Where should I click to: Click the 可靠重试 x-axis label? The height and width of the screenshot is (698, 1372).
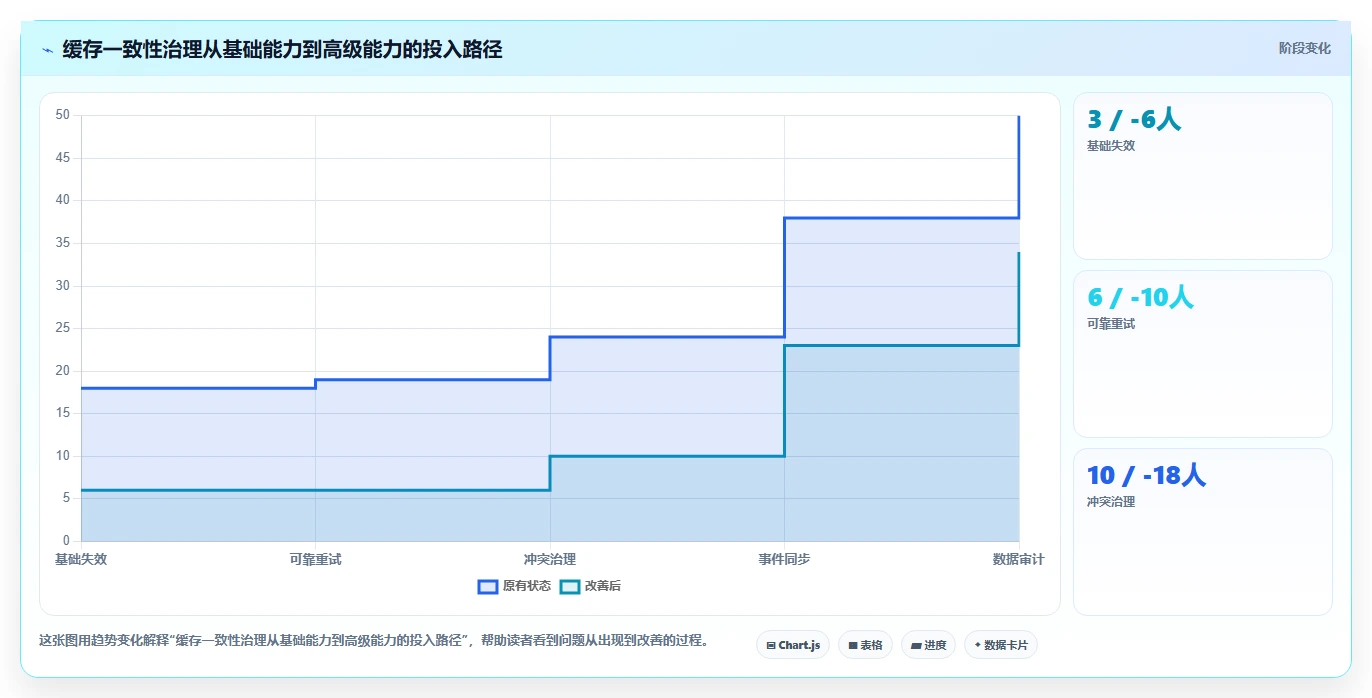315,559
